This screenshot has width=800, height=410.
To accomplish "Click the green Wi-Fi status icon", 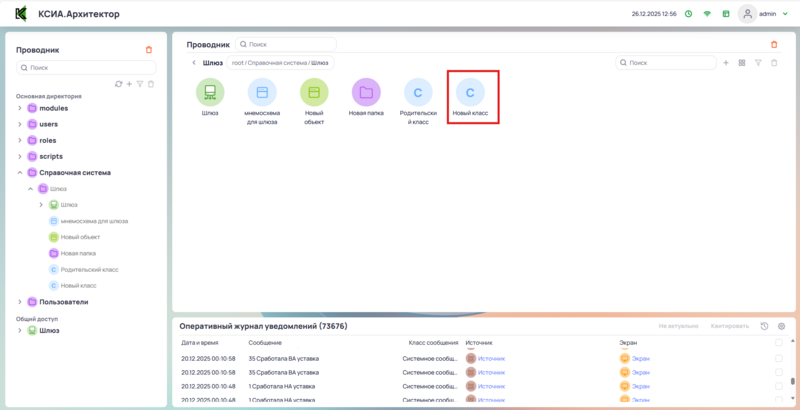I will click(707, 14).
